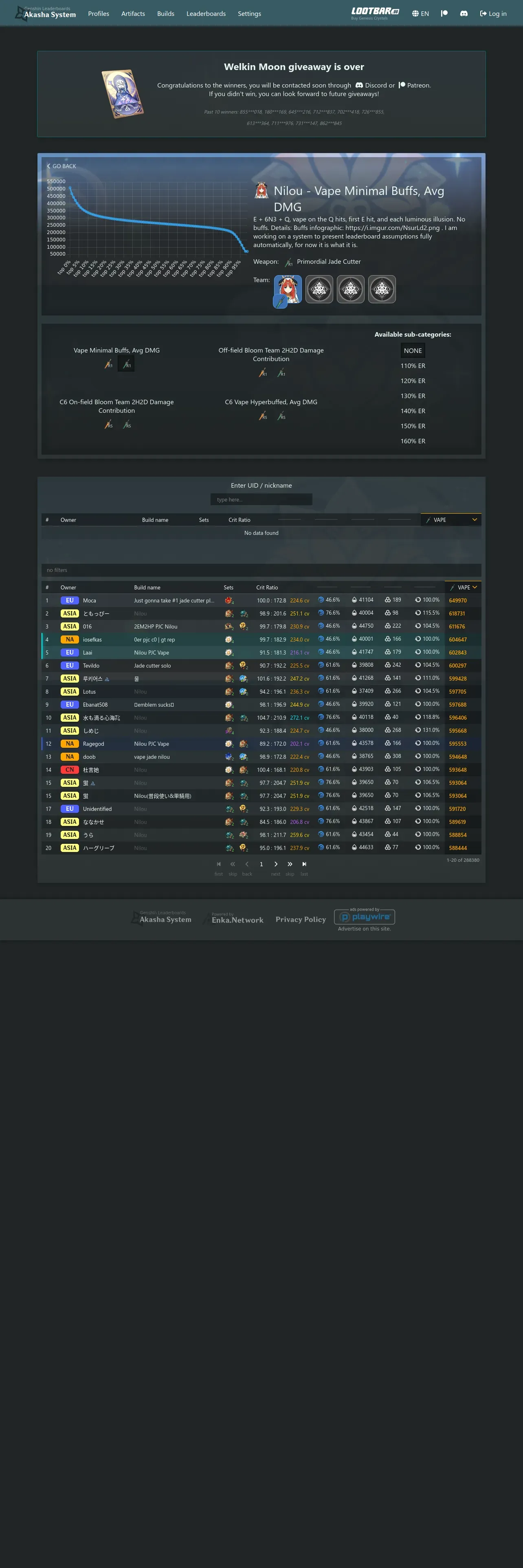This screenshot has width=523, height=1568.
Task: Select the 120% ER sub-category
Action: (413, 381)
